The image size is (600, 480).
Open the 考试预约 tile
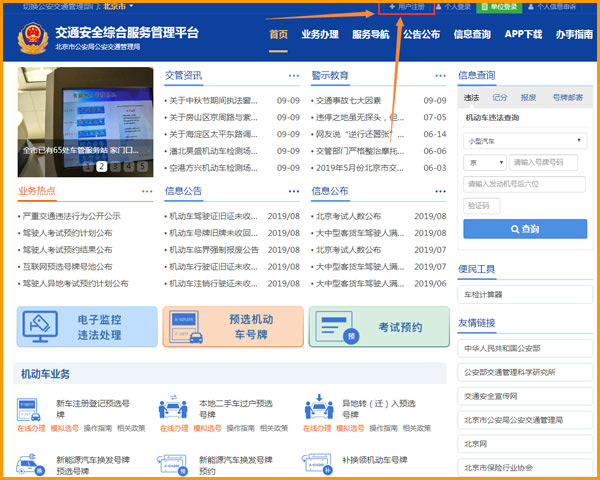click(378, 327)
